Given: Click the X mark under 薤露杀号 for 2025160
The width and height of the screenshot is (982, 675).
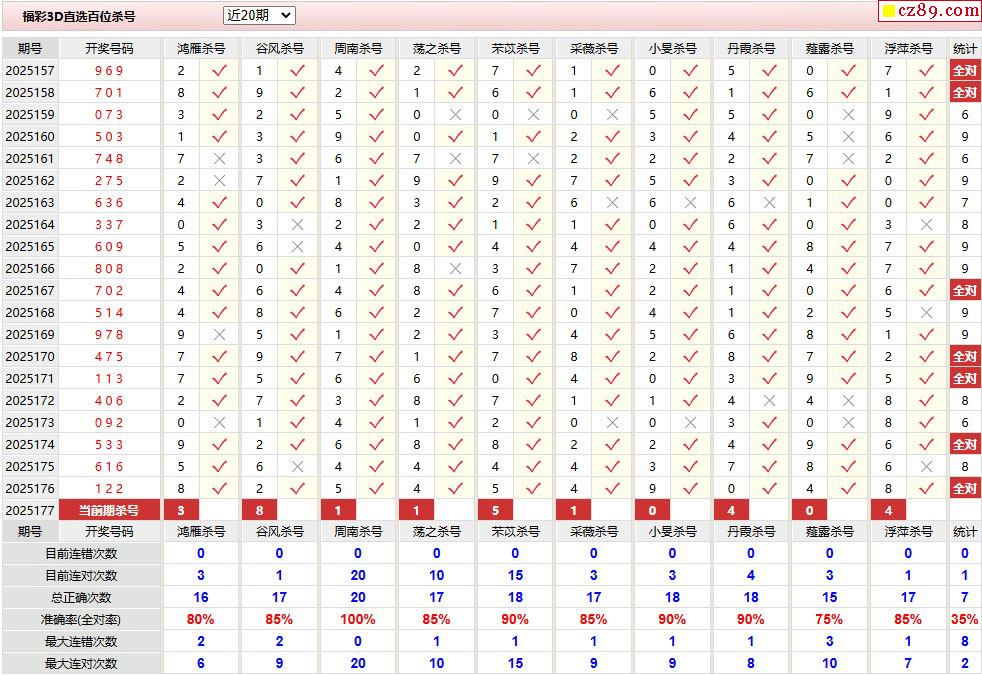Looking at the screenshot, I should click(x=848, y=137).
